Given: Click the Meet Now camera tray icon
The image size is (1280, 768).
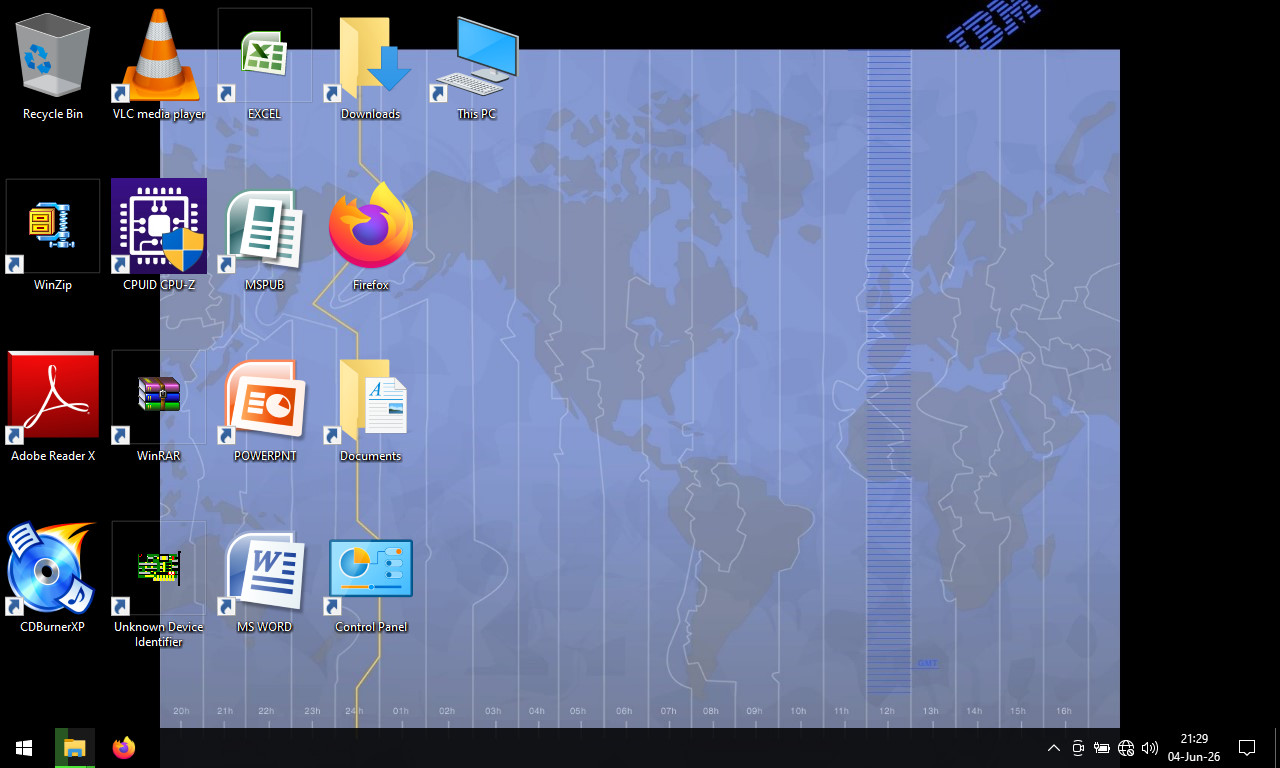Looking at the screenshot, I should pos(1078,748).
